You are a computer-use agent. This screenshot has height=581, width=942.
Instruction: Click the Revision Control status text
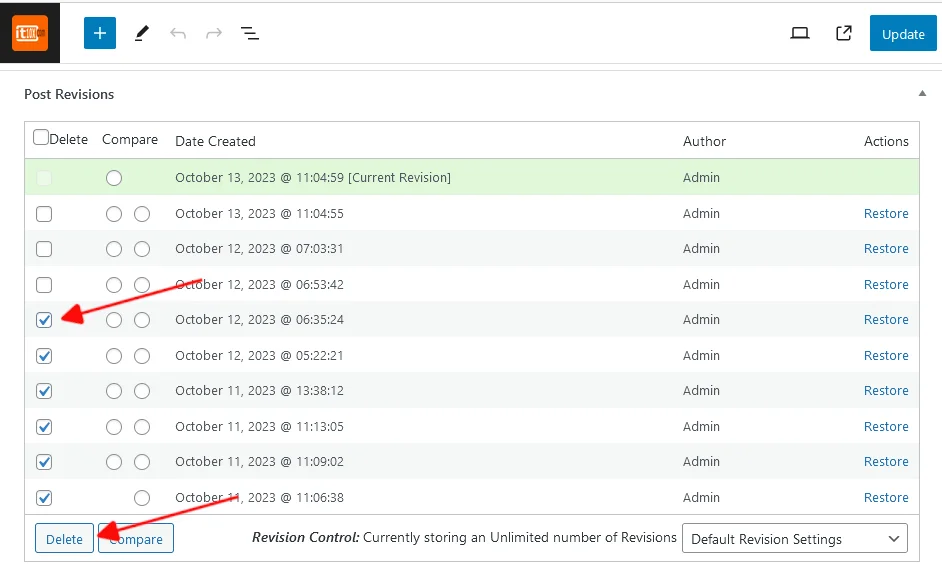pos(464,537)
